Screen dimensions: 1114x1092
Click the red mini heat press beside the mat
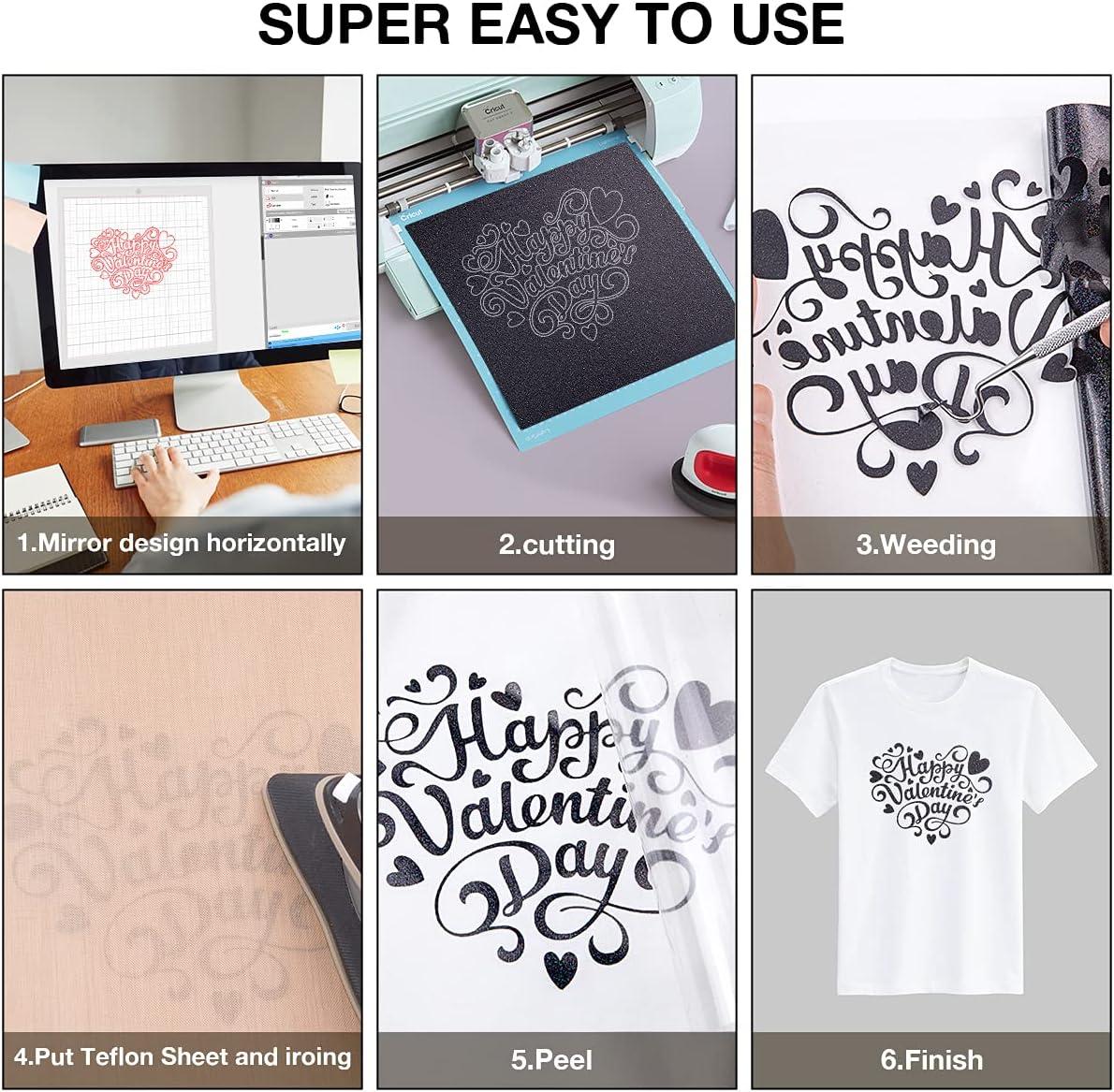click(x=703, y=471)
